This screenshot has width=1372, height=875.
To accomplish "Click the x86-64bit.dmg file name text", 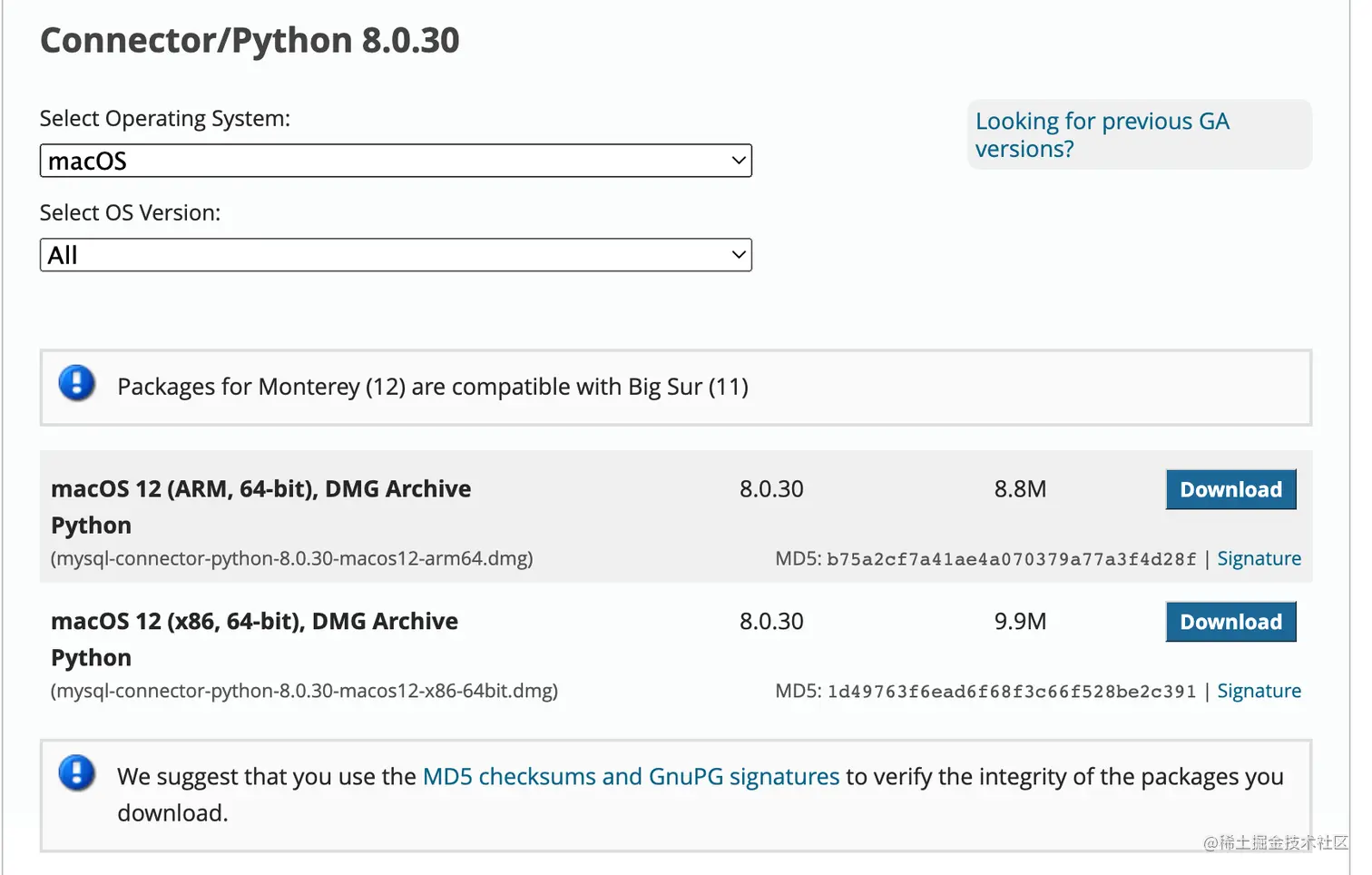I will coord(305,691).
